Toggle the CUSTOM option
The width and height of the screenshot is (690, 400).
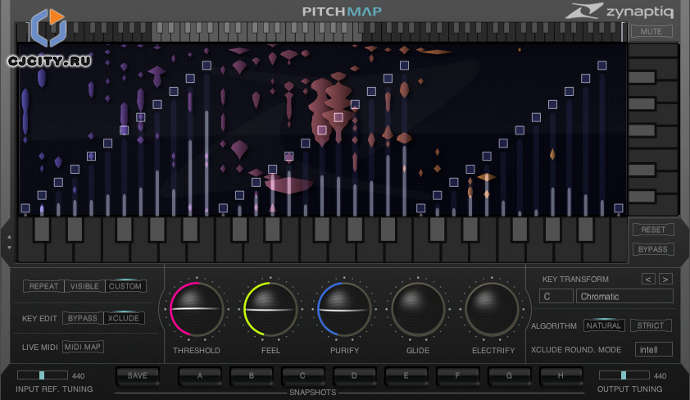click(125, 286)
